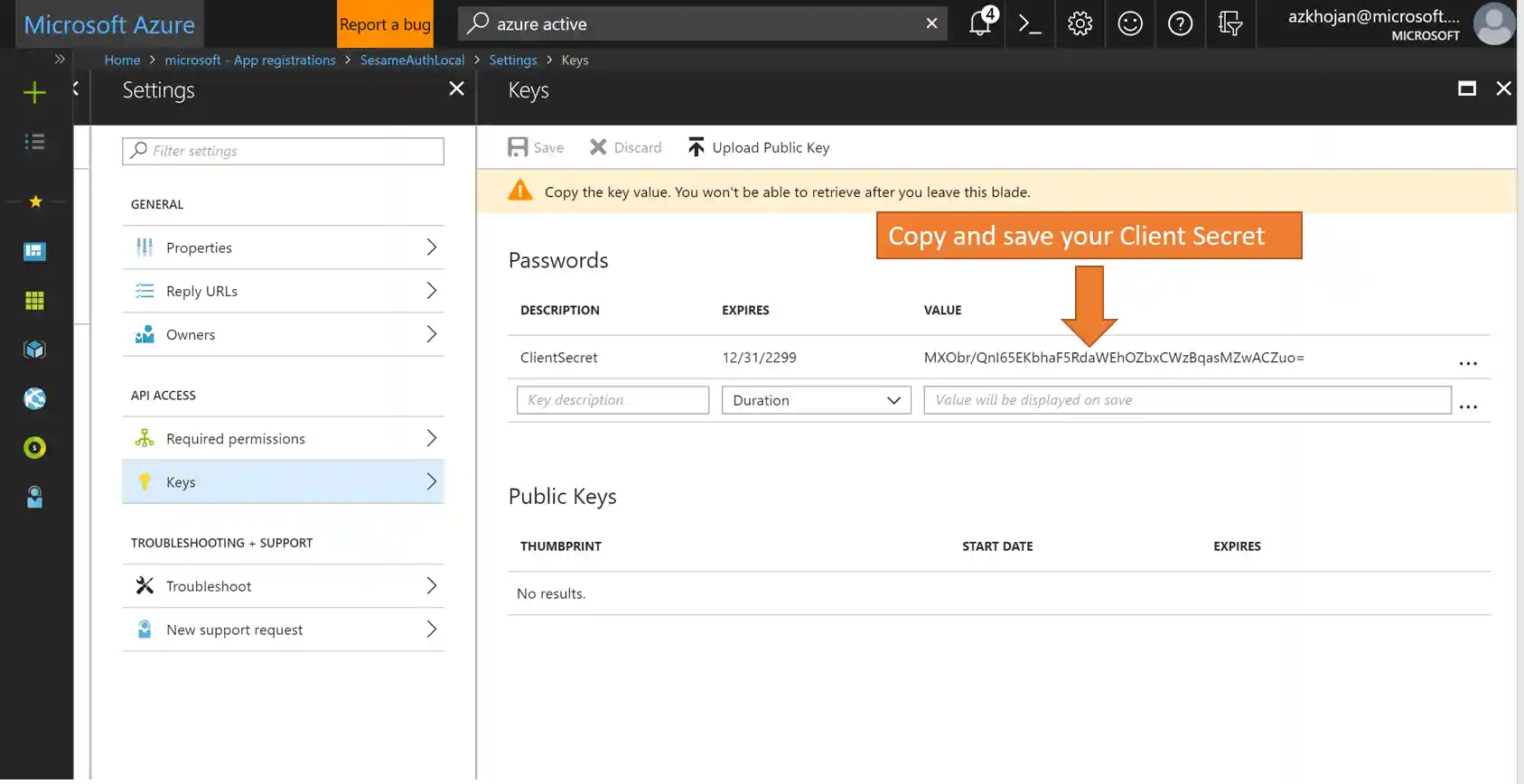1524x784 pixels.
Task: Click the ClientSecret description cell
Action: [559, 358]
